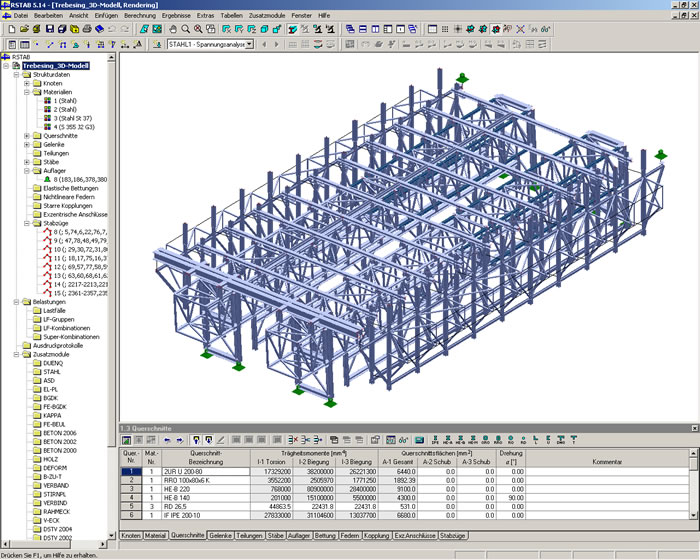The height and width of the screenshot is (560, 700).
Task: Select the Zoom magnifier tool
Action: (x=185, y=29)
